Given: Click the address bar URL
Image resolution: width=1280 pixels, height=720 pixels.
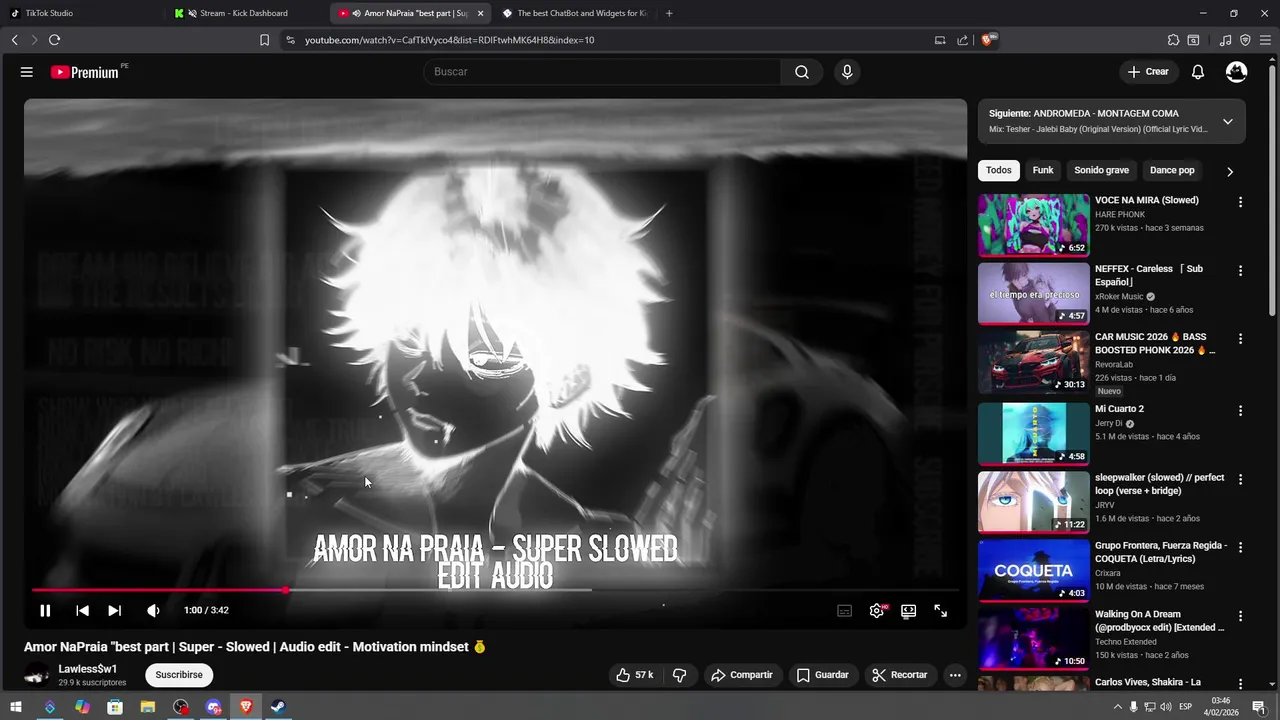Looking at the screenshot, I should click(x=449, y=40).
